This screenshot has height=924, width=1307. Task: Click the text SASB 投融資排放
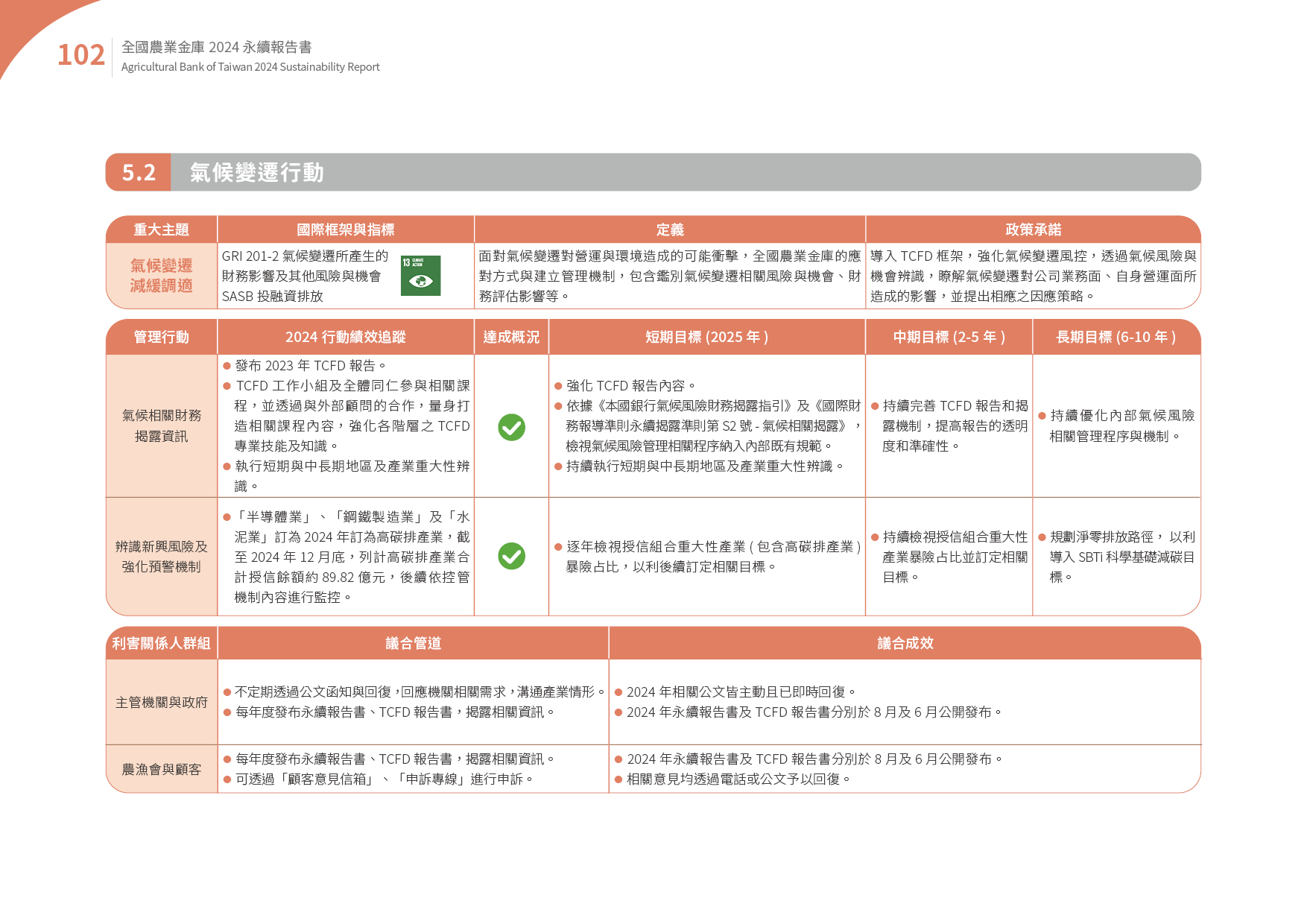[273, 296]
